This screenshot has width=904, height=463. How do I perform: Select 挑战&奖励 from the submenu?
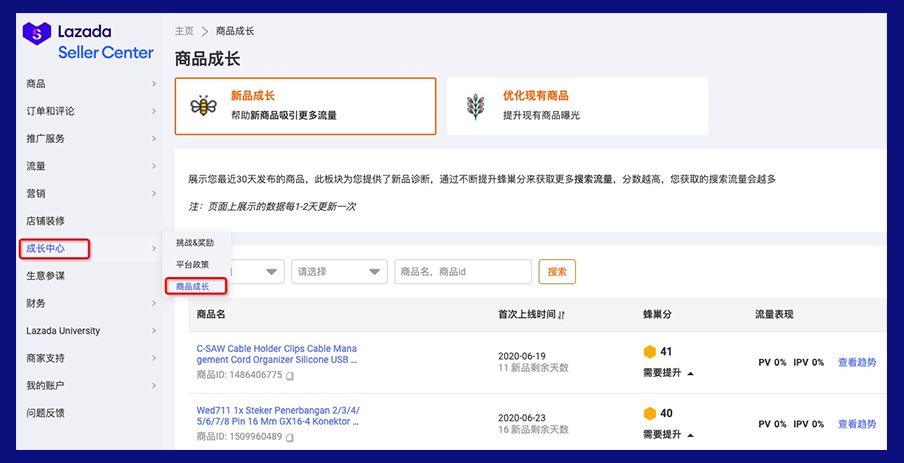pos(195,243)
